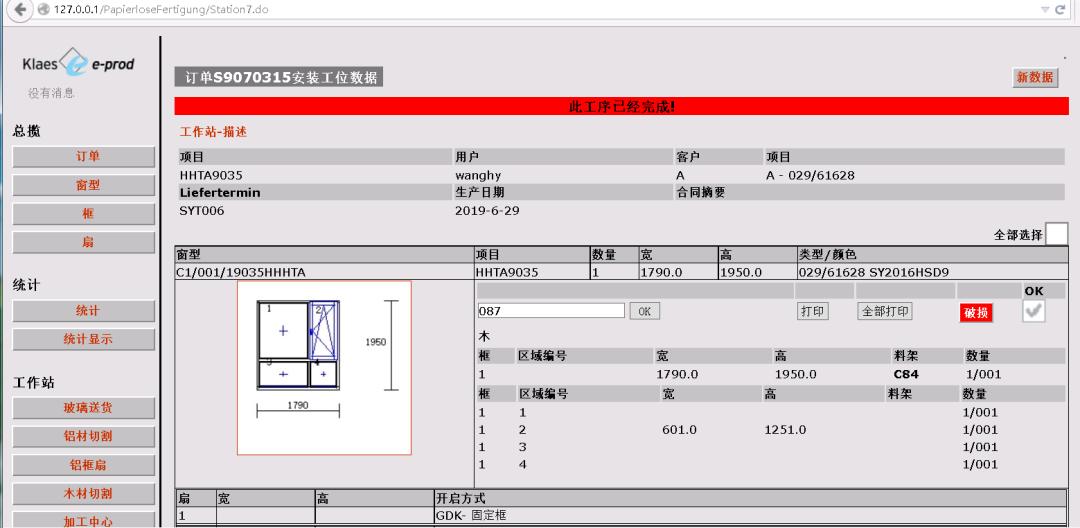Go to 玻璃送货 workstation

point(84,408)
